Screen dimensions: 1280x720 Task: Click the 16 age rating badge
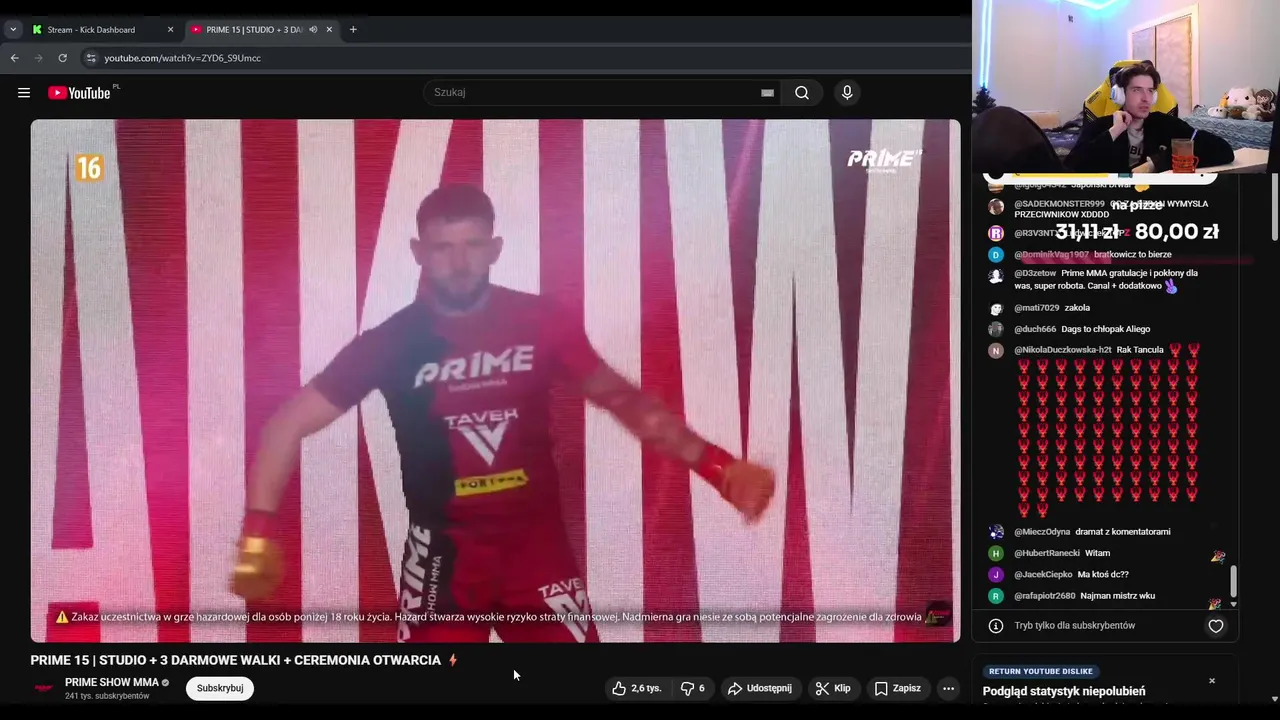point(88,168)
